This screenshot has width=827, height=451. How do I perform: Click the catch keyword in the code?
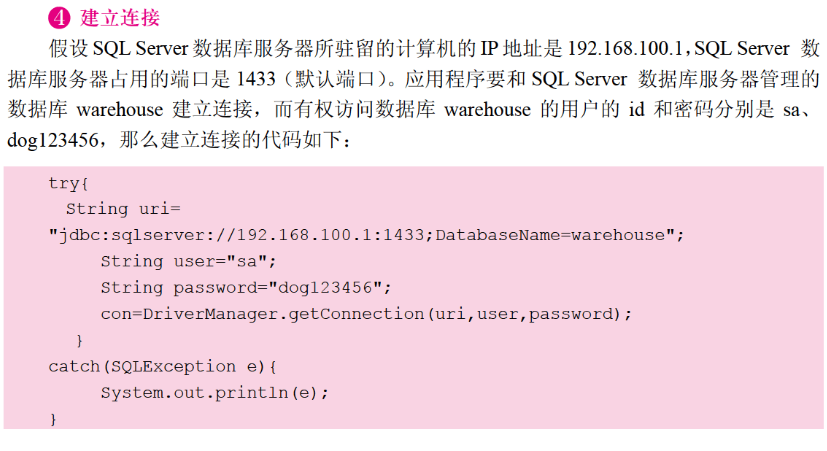(x=73, y=367)
